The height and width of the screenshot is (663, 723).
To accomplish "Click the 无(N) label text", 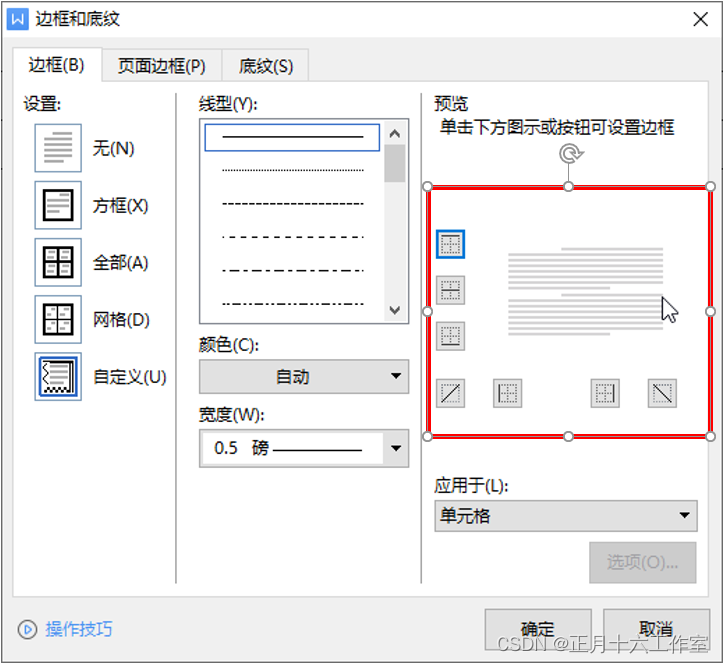I will point(113,148).
